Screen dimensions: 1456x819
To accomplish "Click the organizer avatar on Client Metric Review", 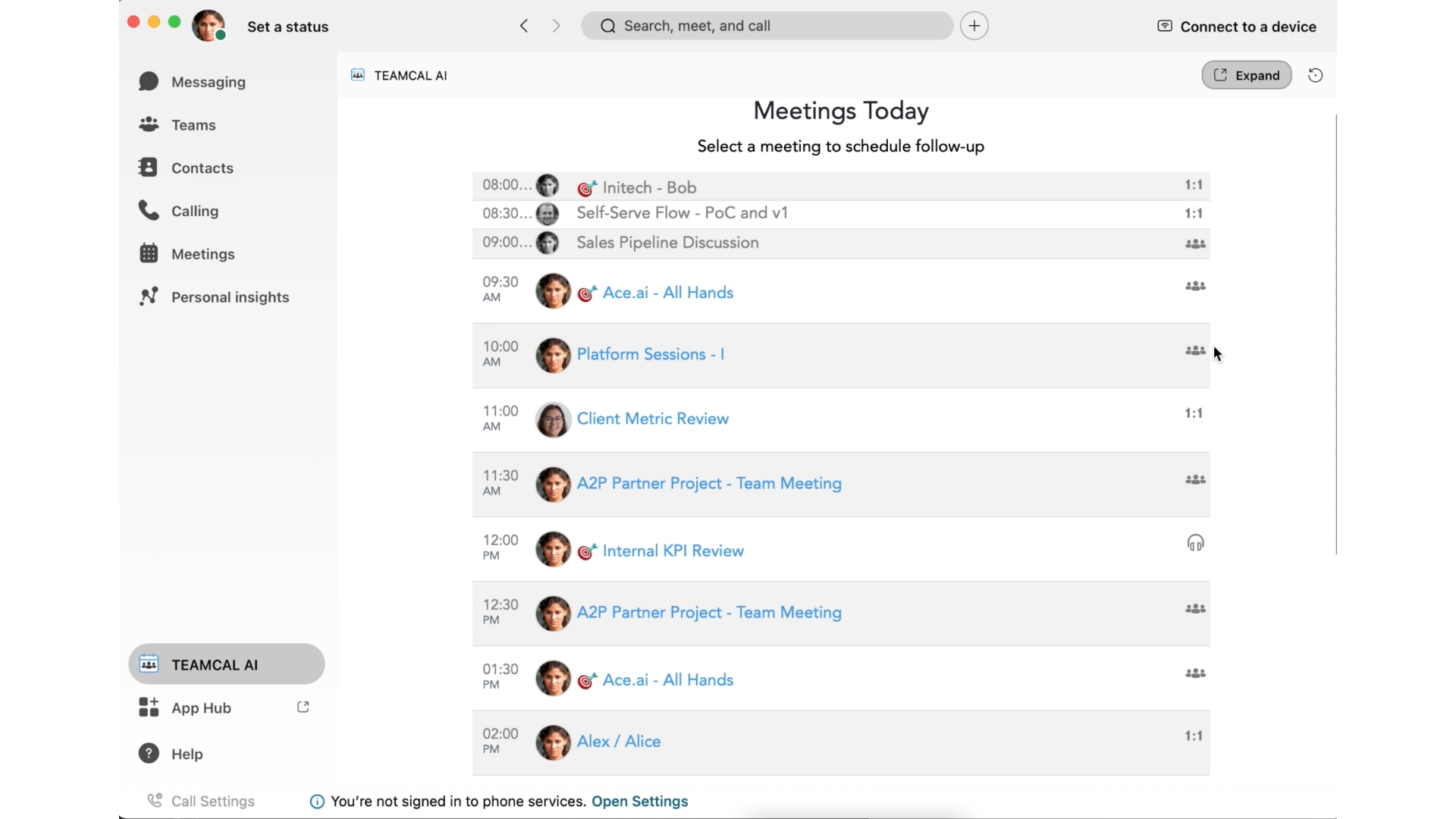I will tap(553, 420).
